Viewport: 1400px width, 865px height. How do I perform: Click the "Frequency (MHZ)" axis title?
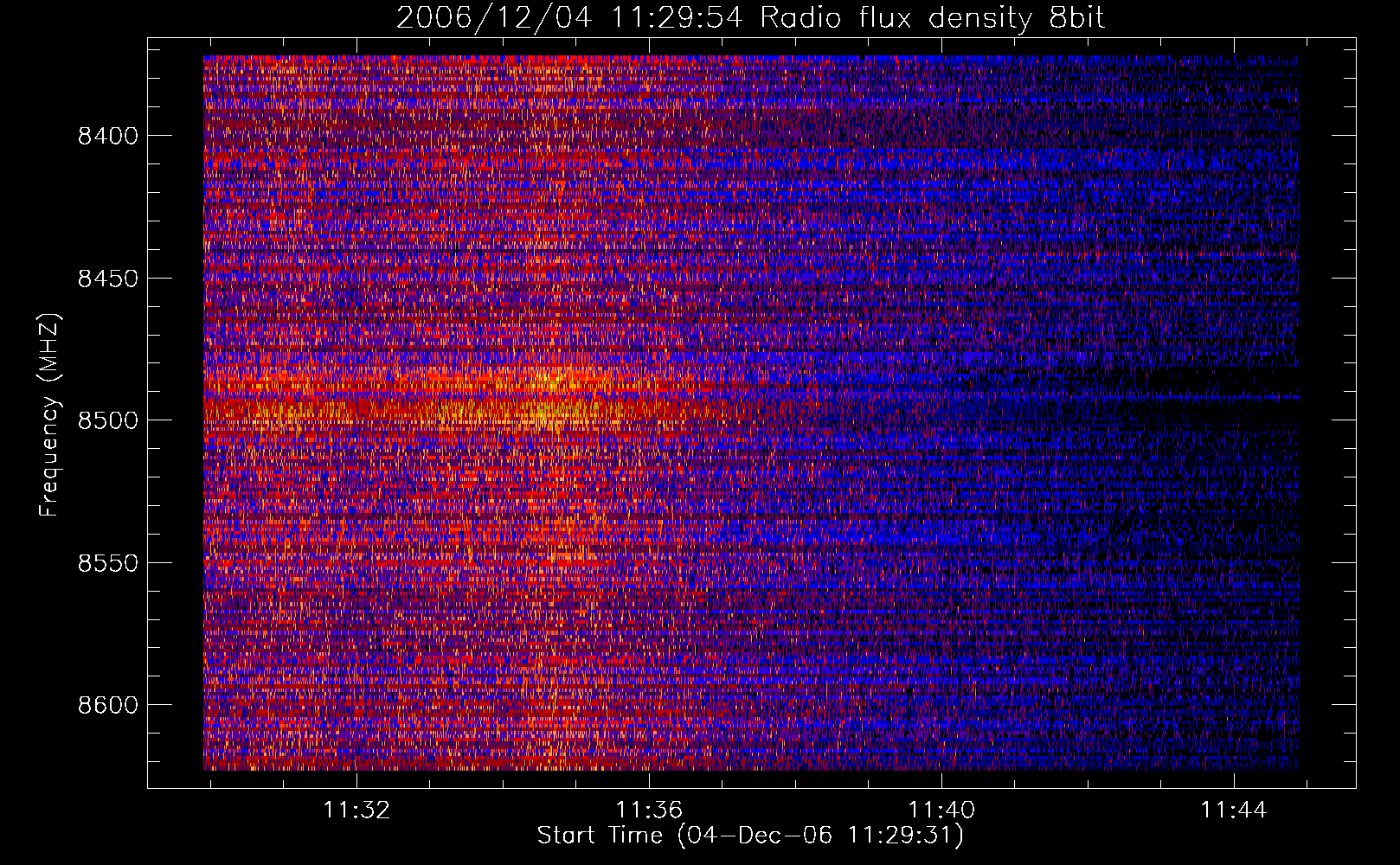pyautogui.click(x=50, y=414)
